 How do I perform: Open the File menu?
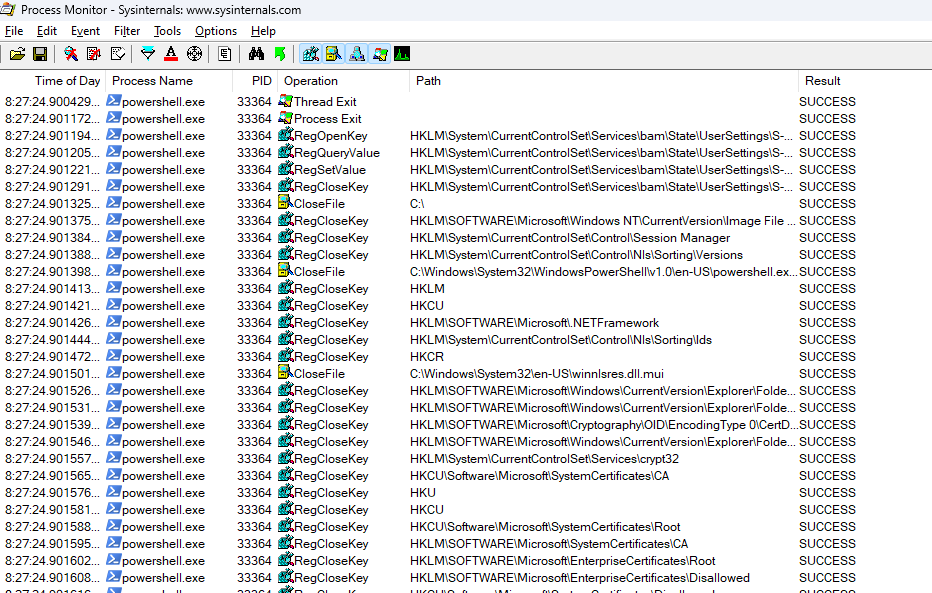click(14, 31)
